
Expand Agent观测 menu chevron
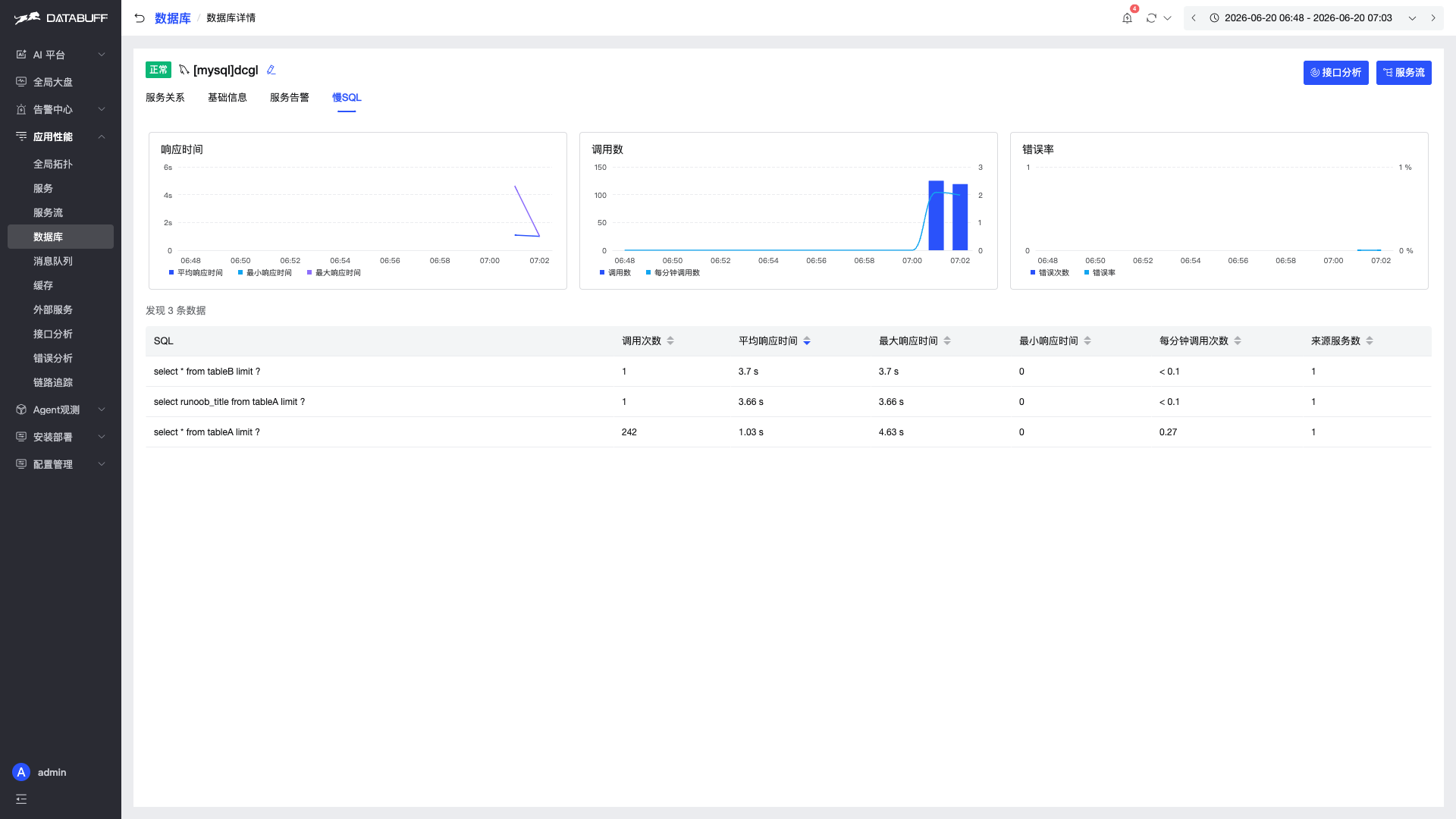(x=102, y=409)
